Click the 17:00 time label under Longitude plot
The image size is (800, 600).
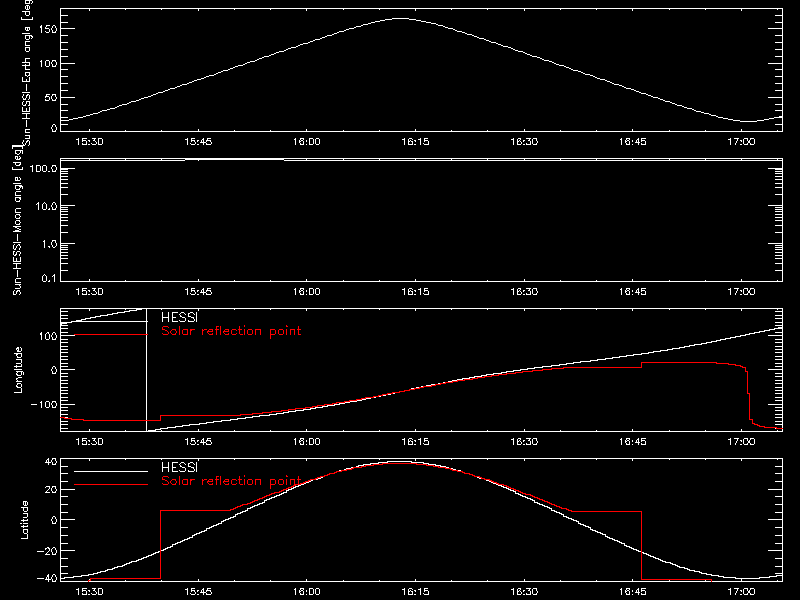coord(741,442)
